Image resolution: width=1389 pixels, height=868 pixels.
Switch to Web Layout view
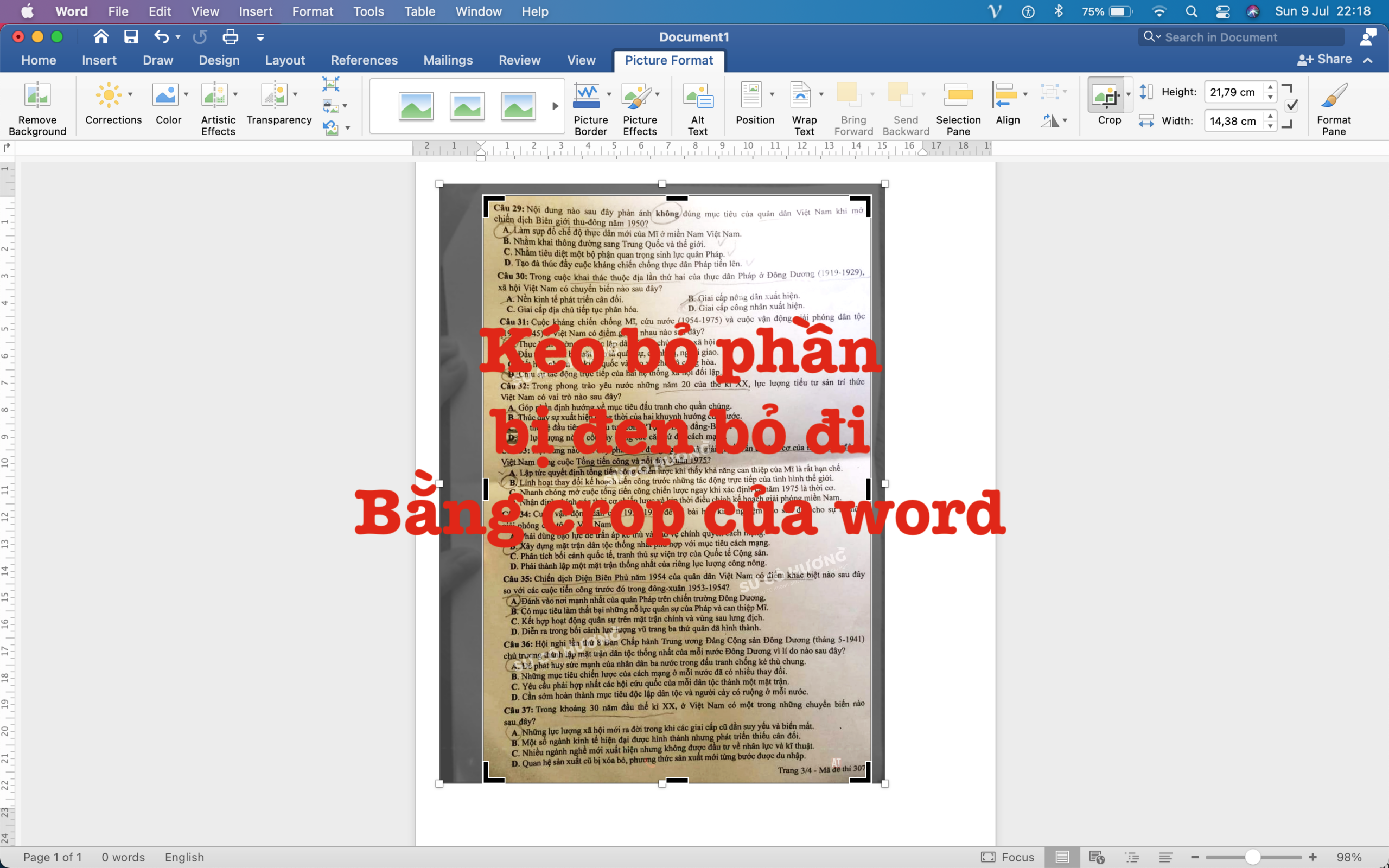coord(1097,857)
